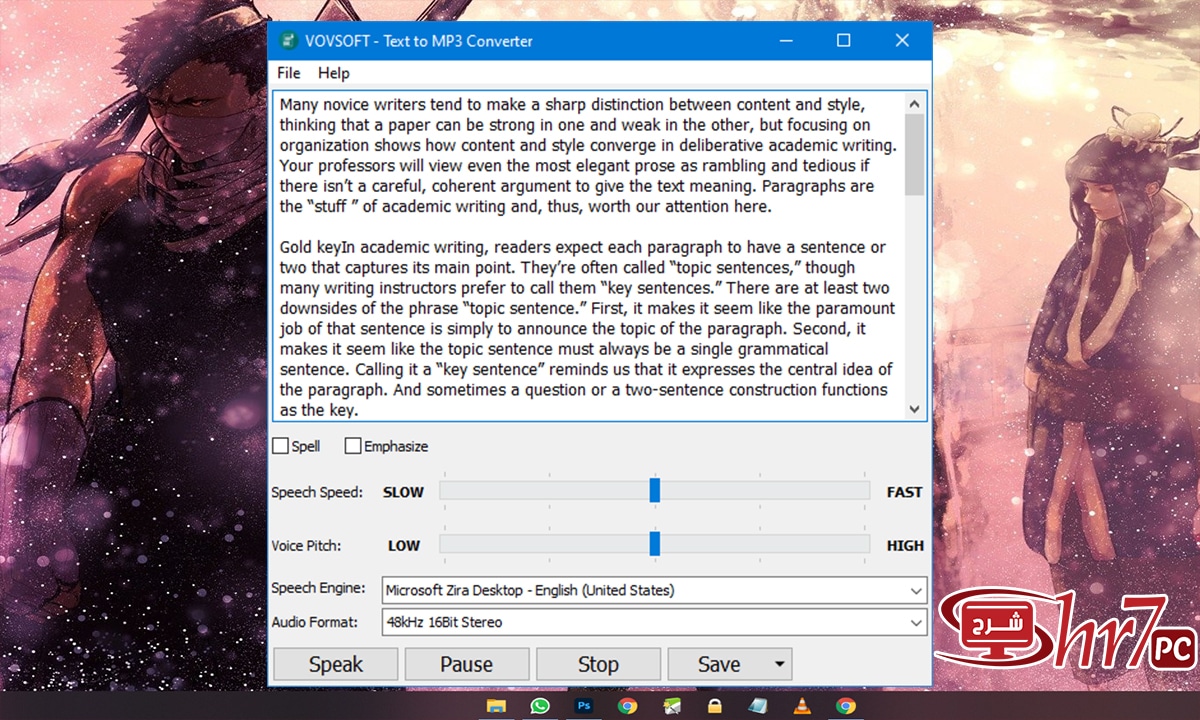This screenshot has height=720, width=1200.
Task: Enable the Spell checkbox
Action: (x=281, y=446)
